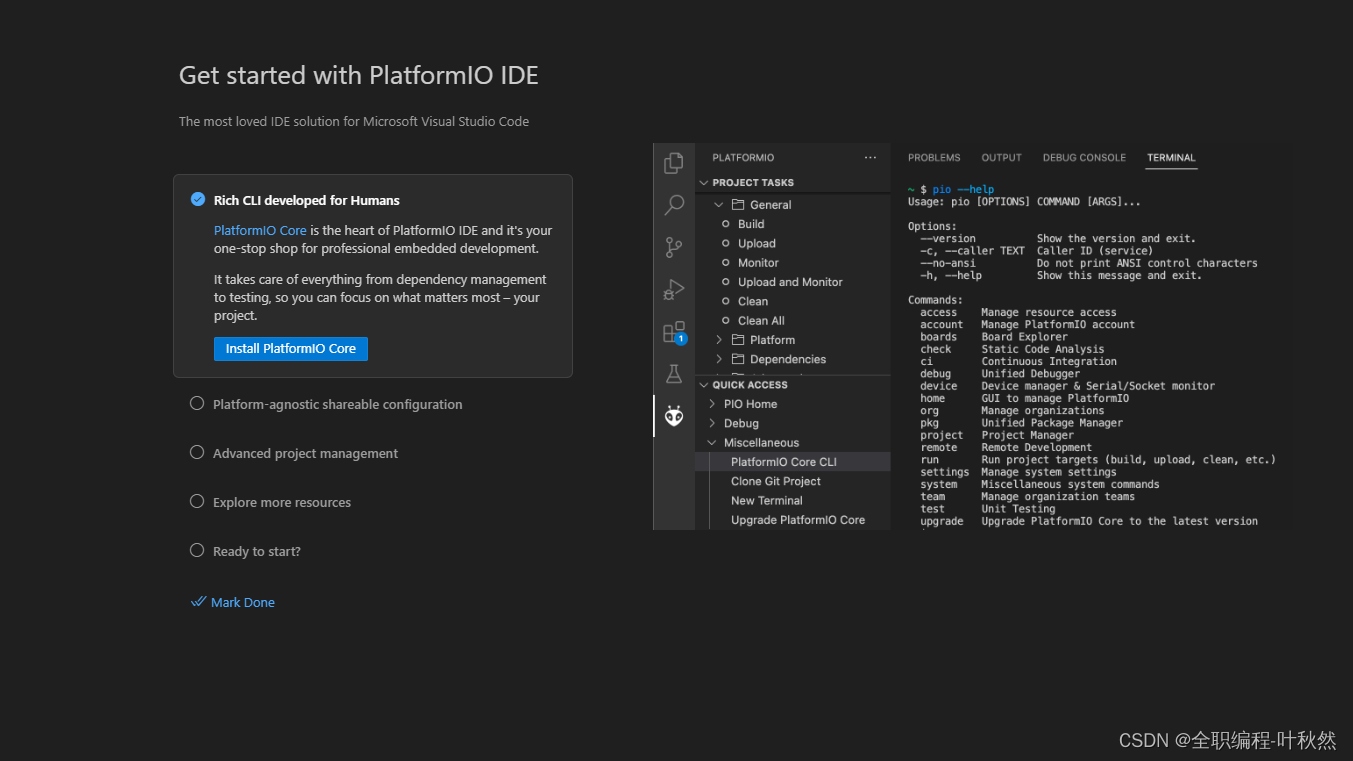The image size is (1353, 761).
Task: Mark Platform-agnostic shareable configuration step
Action: coord(197,404)
